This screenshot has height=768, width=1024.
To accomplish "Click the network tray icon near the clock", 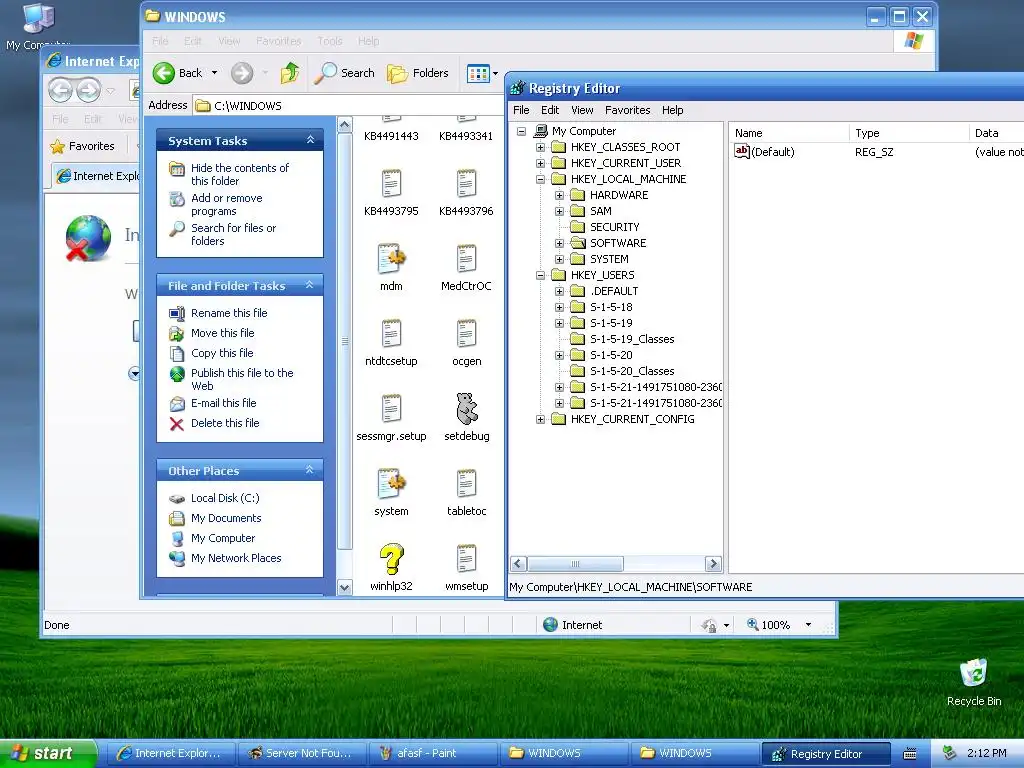I will click(x=949, y=754).
